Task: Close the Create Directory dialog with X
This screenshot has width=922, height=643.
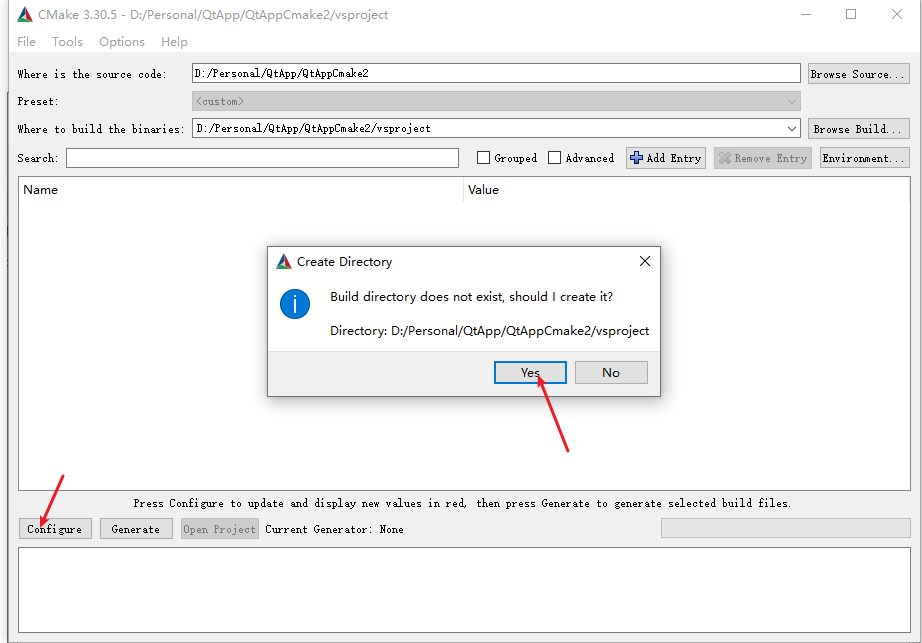Action: point(645,261)
